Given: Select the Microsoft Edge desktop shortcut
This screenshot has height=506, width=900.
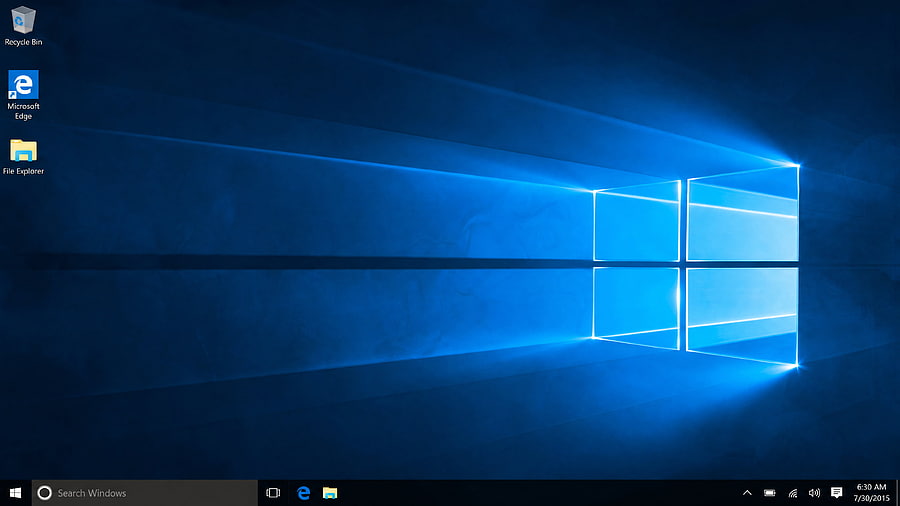Looking at the screenshot, I should pos(23,95).
